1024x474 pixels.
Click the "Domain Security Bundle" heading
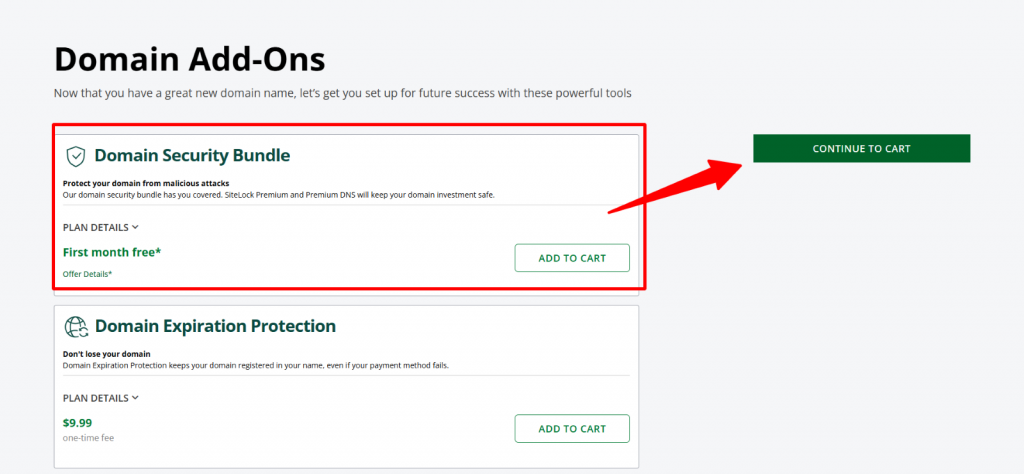coord(192,156)
